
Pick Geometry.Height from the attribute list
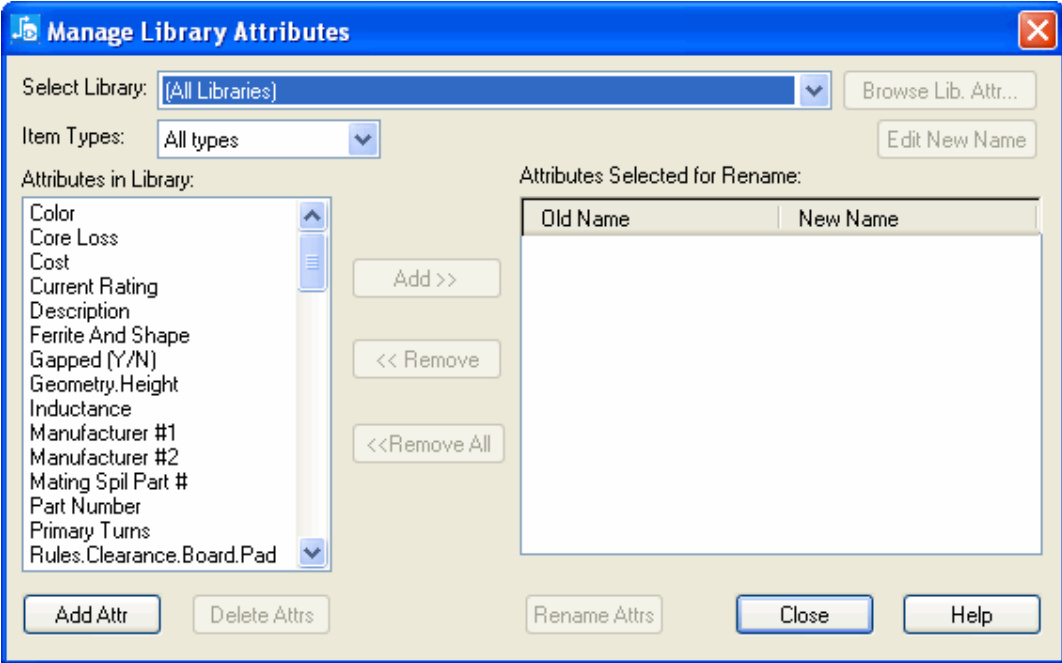coord(104,384)
